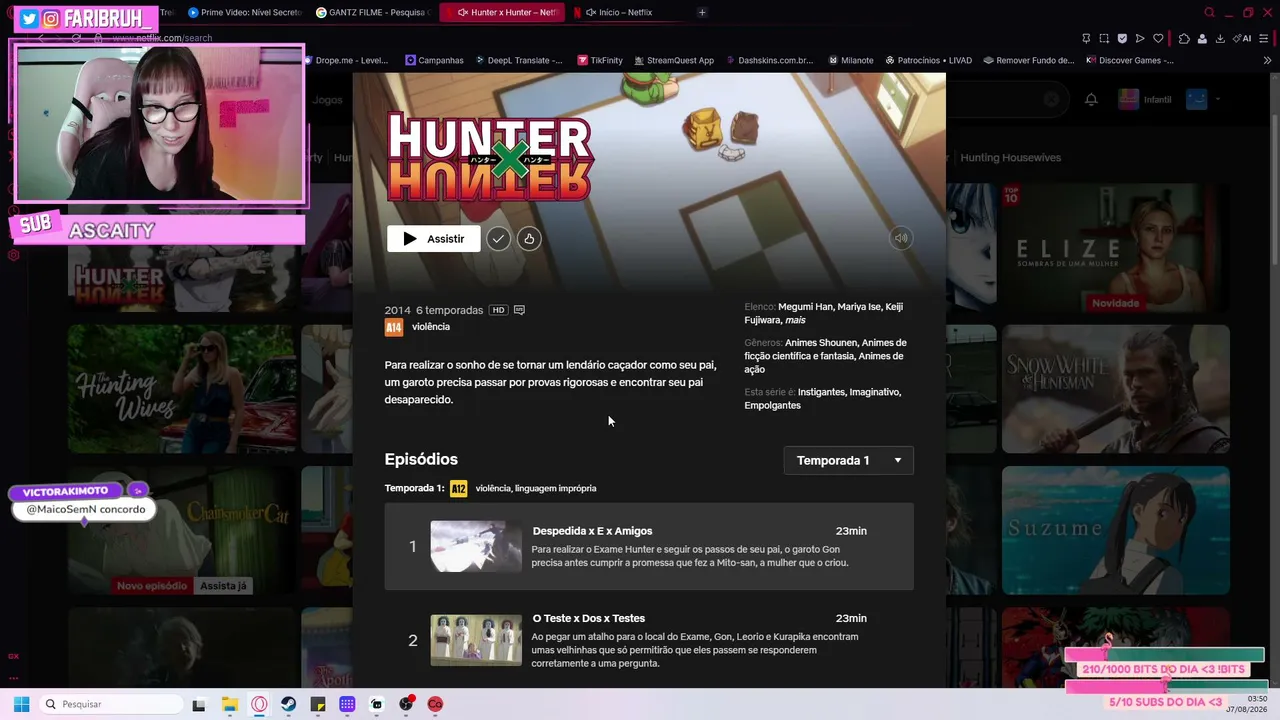Open Patrocínios LIVAD bookmark
1280x720 pixels.
(x=928, y=60)
